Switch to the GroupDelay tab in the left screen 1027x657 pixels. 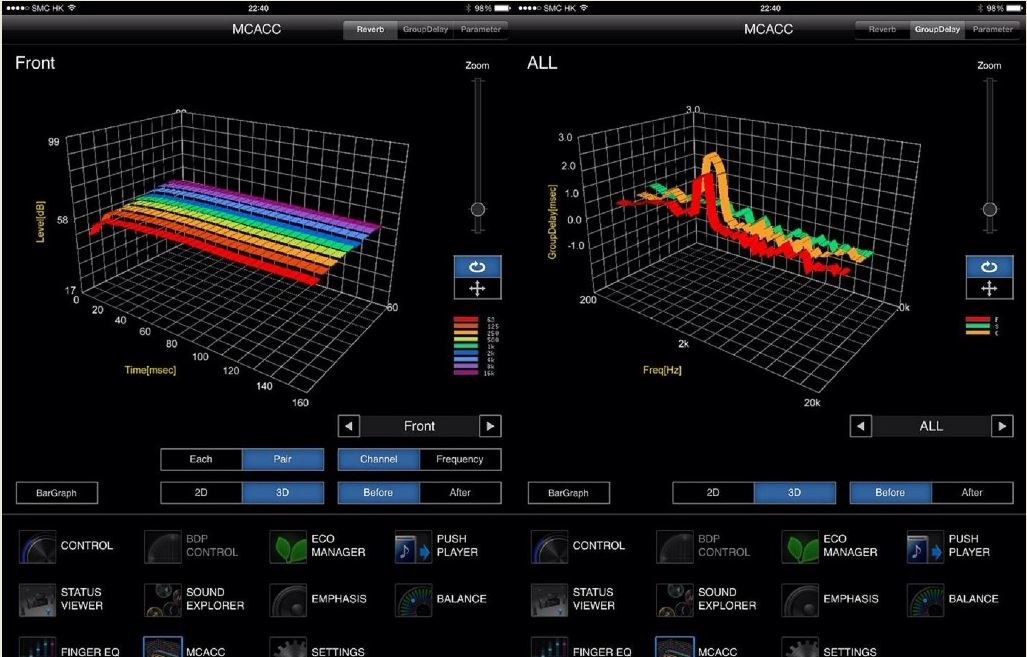425,30
